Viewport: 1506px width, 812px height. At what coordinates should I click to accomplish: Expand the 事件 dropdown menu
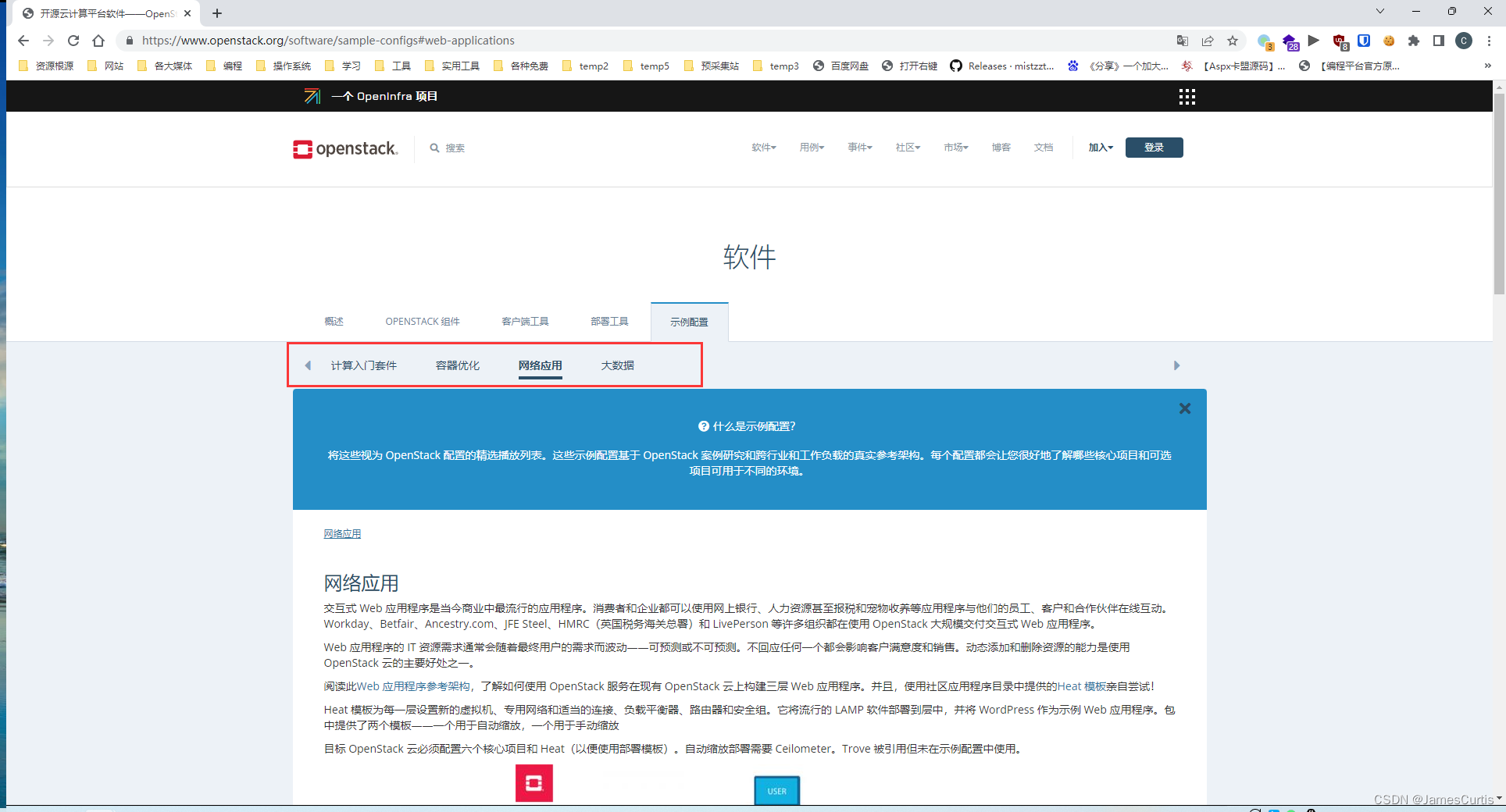pyautogui.click(x=860, y=148)
